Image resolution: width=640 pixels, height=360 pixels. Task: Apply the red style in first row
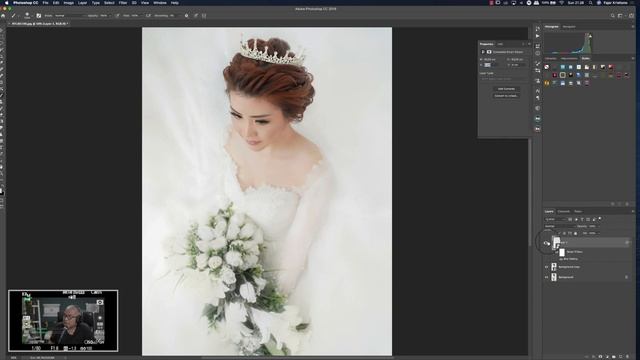[611, 67]
